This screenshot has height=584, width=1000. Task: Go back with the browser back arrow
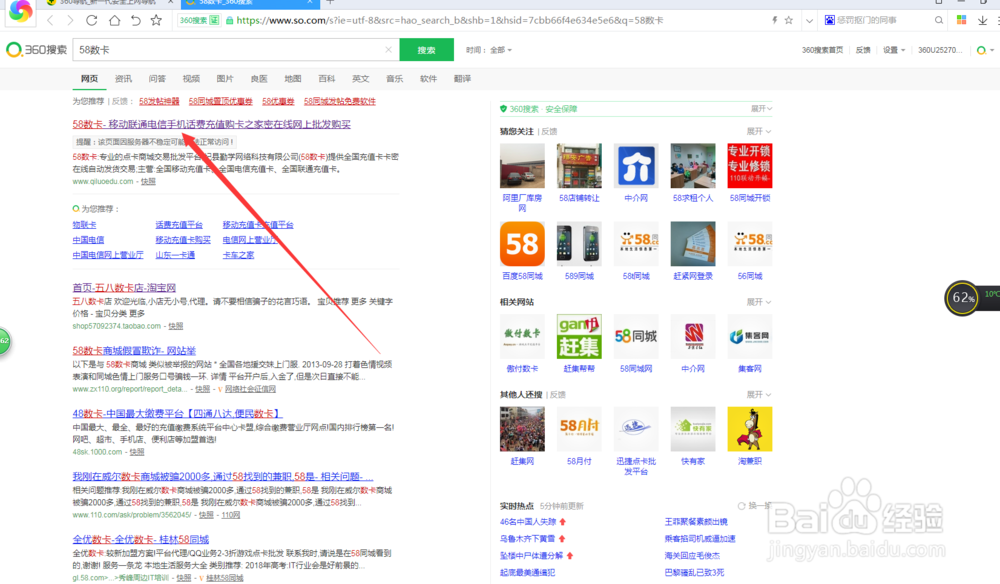point(50,20)
